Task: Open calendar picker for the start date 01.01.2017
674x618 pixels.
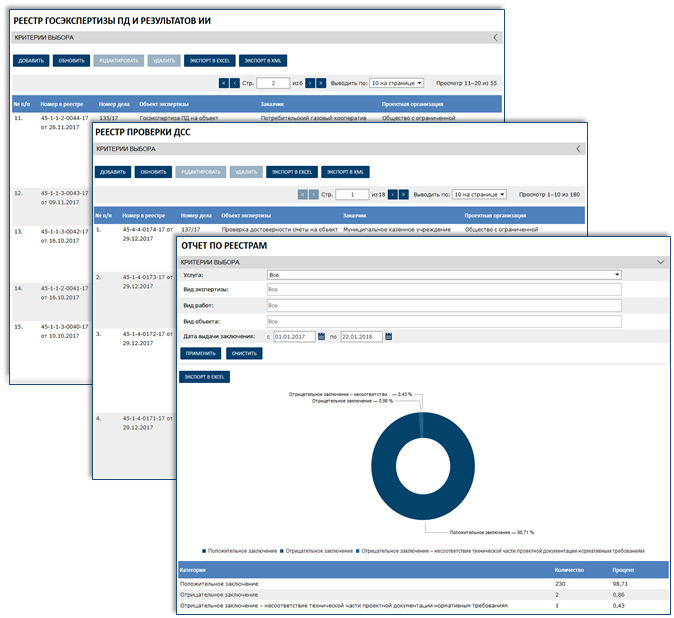Action: coord(322,336)
